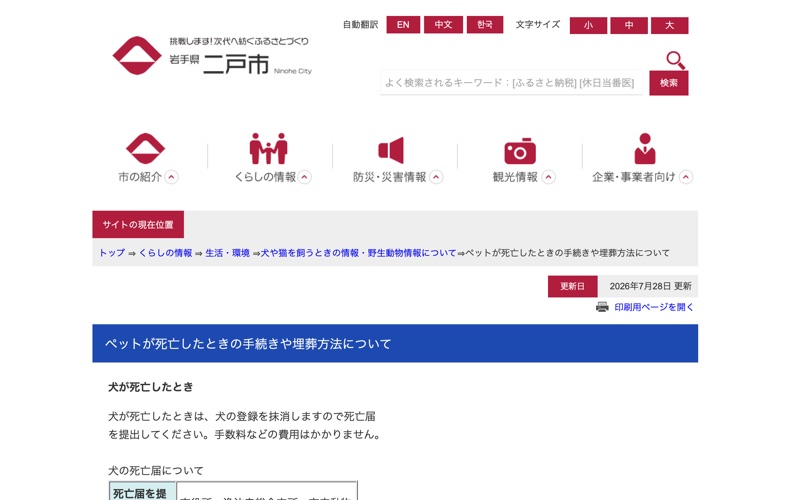Click the 自動翻訳 label
This screenshot has height=500, width=800.
coord(360,24)
